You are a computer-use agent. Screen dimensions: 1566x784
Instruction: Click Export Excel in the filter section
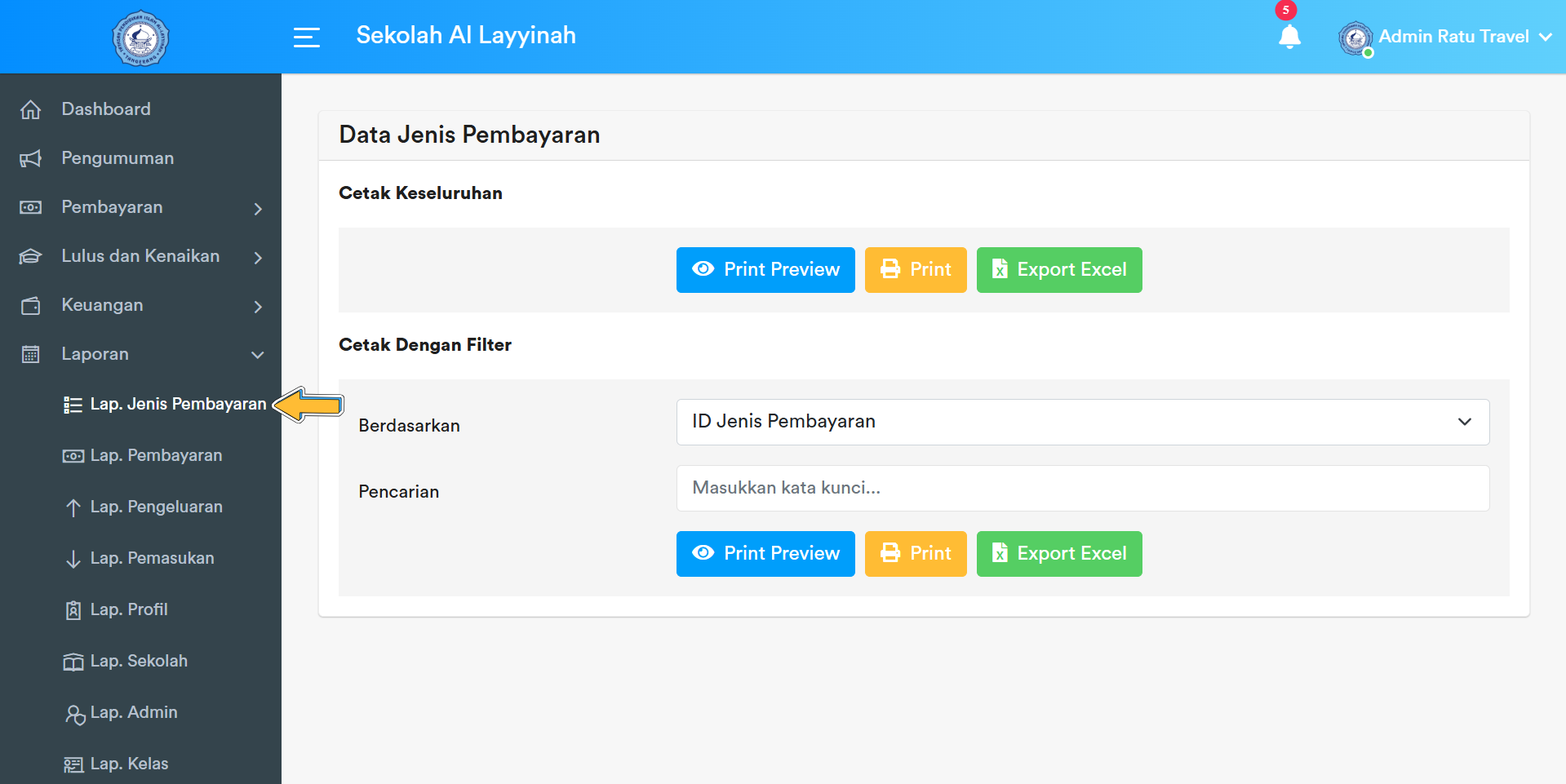click(1058, 553)
